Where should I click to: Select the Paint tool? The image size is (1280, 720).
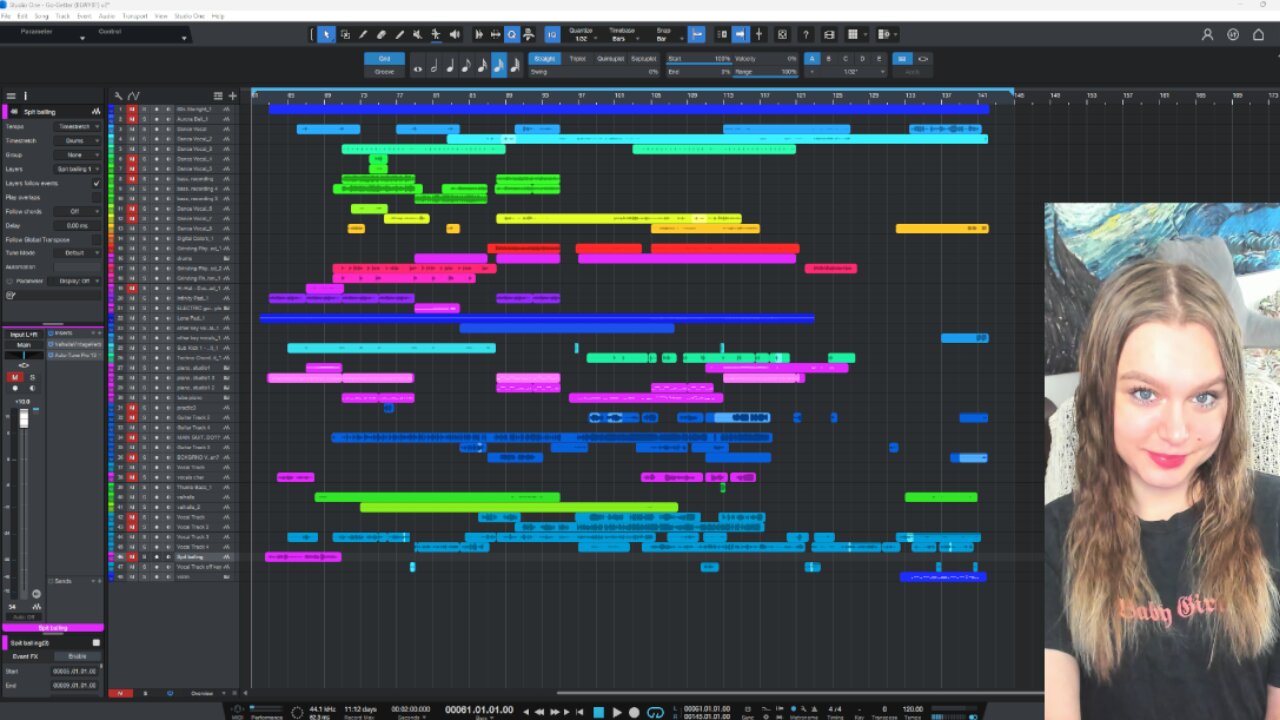click(399, 35)
